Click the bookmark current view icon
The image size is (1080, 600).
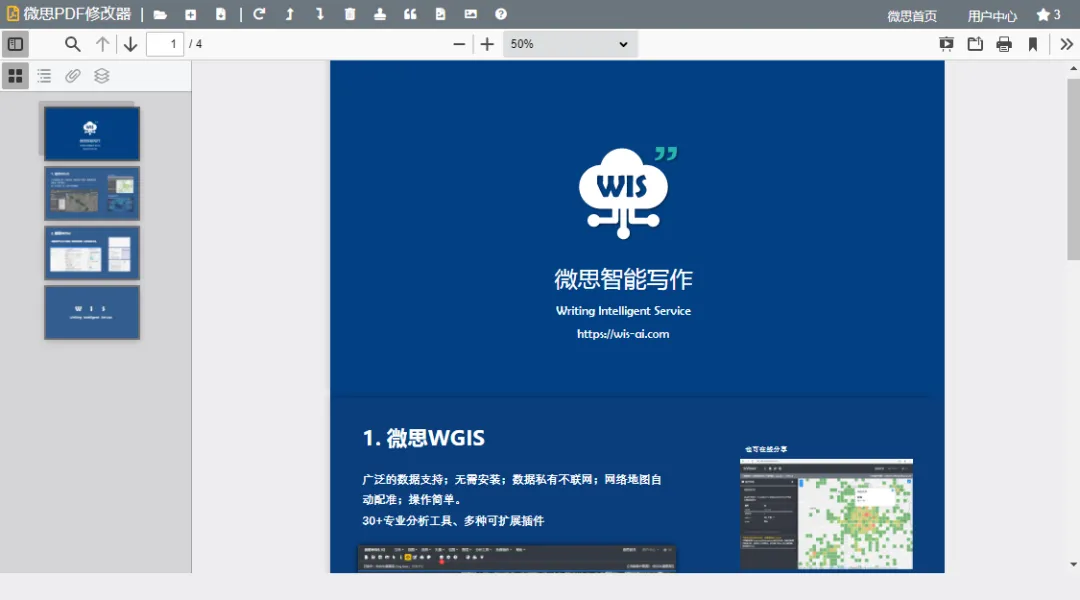1032,44
